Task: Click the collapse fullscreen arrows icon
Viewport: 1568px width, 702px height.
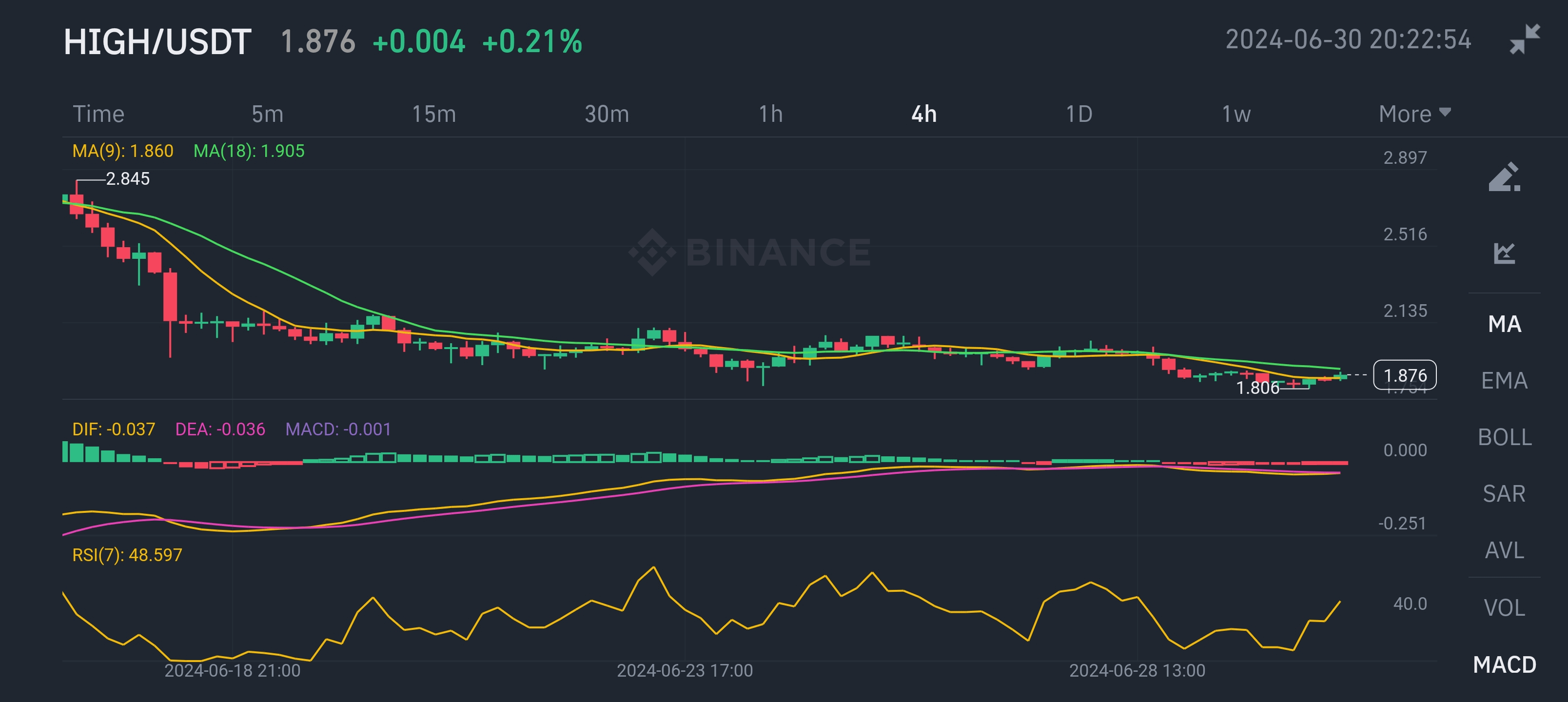Action: [x=1525, y=39]
